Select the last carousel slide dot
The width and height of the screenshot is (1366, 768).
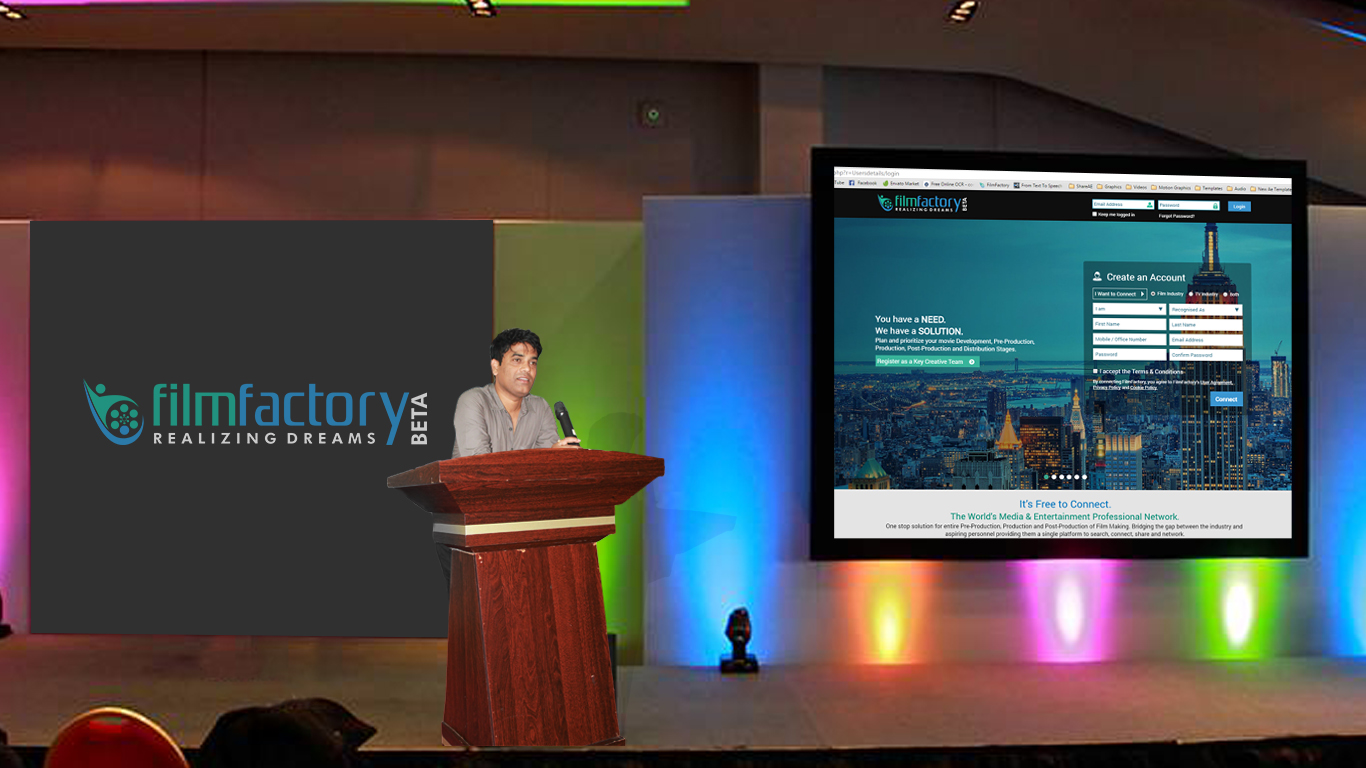(1084, 477)
